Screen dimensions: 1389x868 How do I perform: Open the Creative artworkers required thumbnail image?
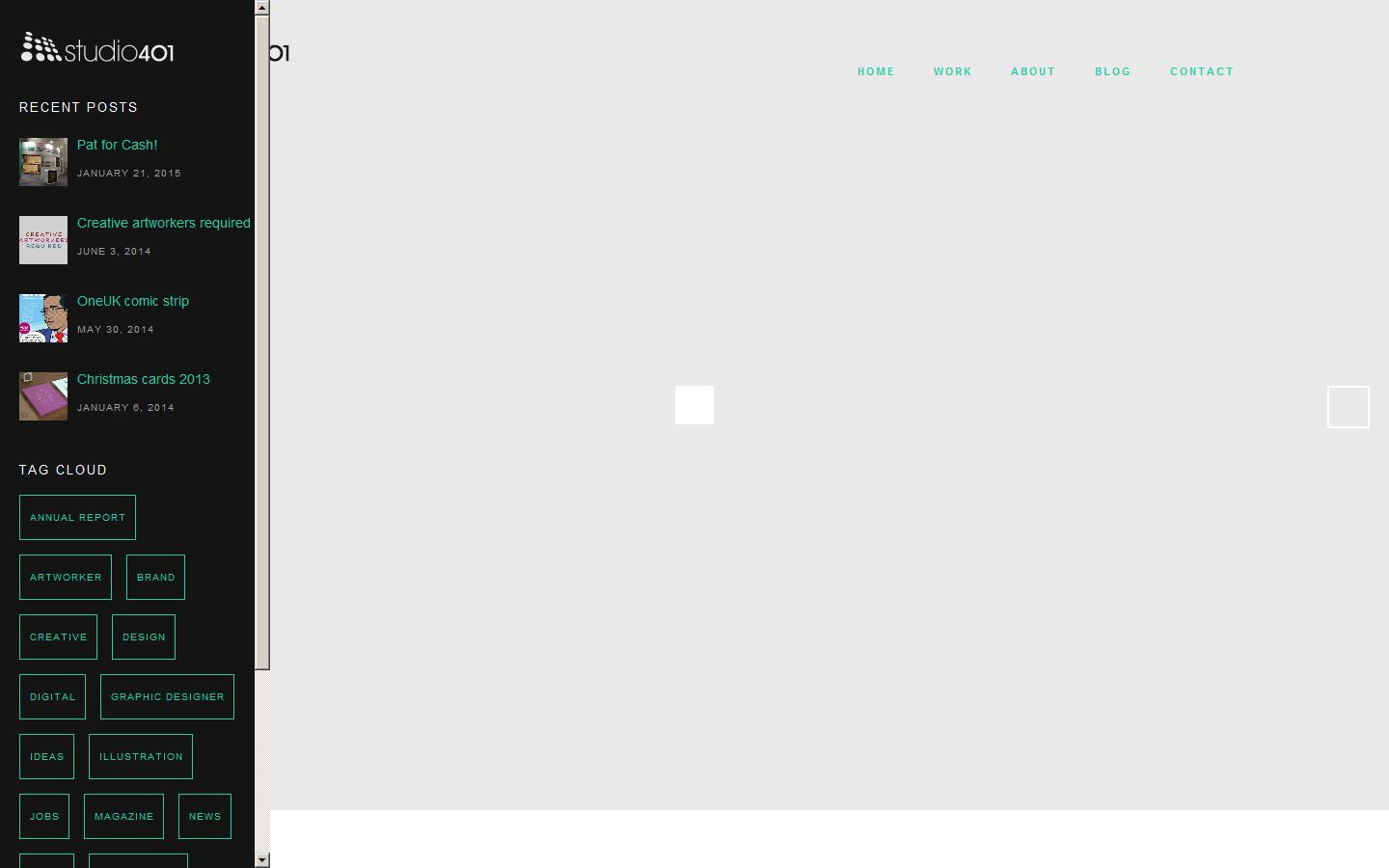pos(43,240)
